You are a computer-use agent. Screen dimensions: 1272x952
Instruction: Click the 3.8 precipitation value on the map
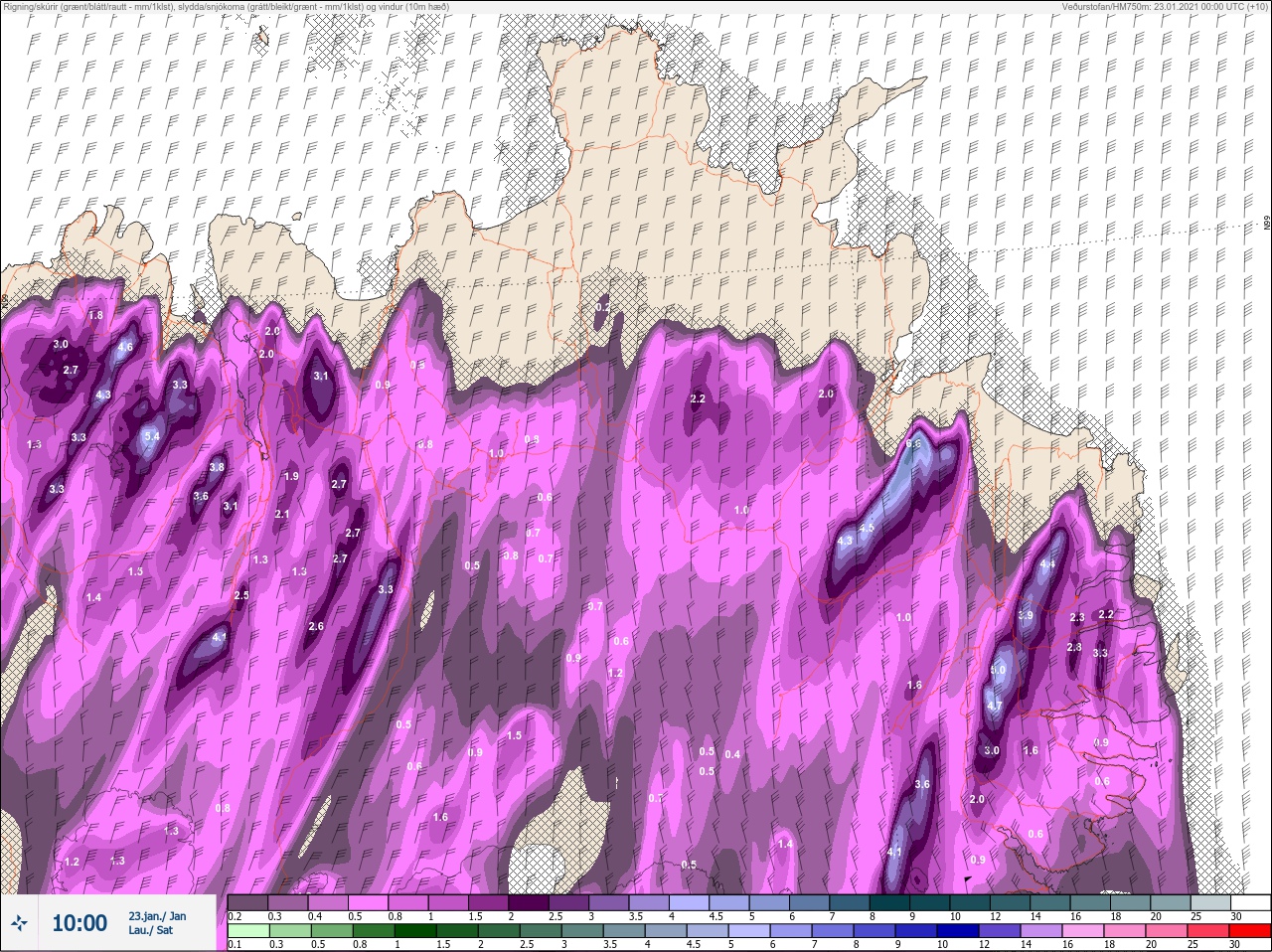click(217, 467)
